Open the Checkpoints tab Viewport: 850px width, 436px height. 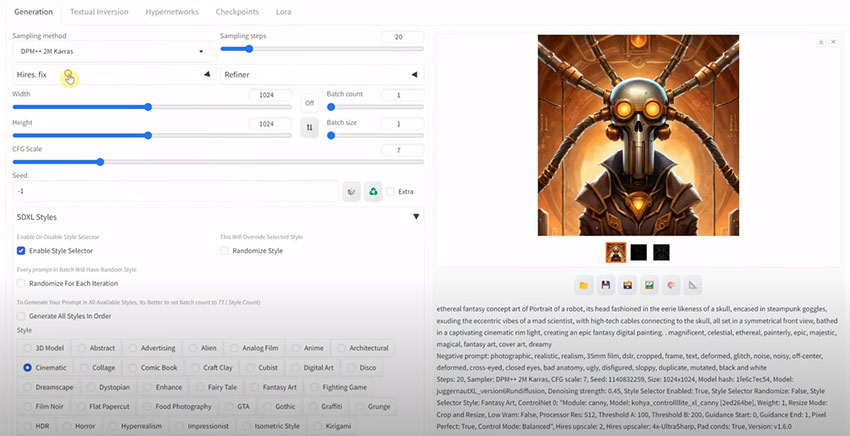pyautogui.click(x=237, y=11)
